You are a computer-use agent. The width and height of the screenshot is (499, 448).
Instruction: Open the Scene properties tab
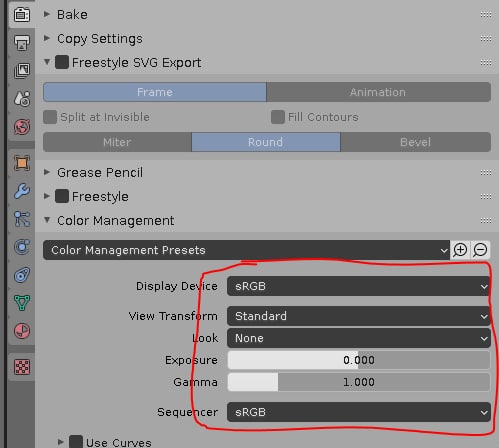(x=22, y=99)
